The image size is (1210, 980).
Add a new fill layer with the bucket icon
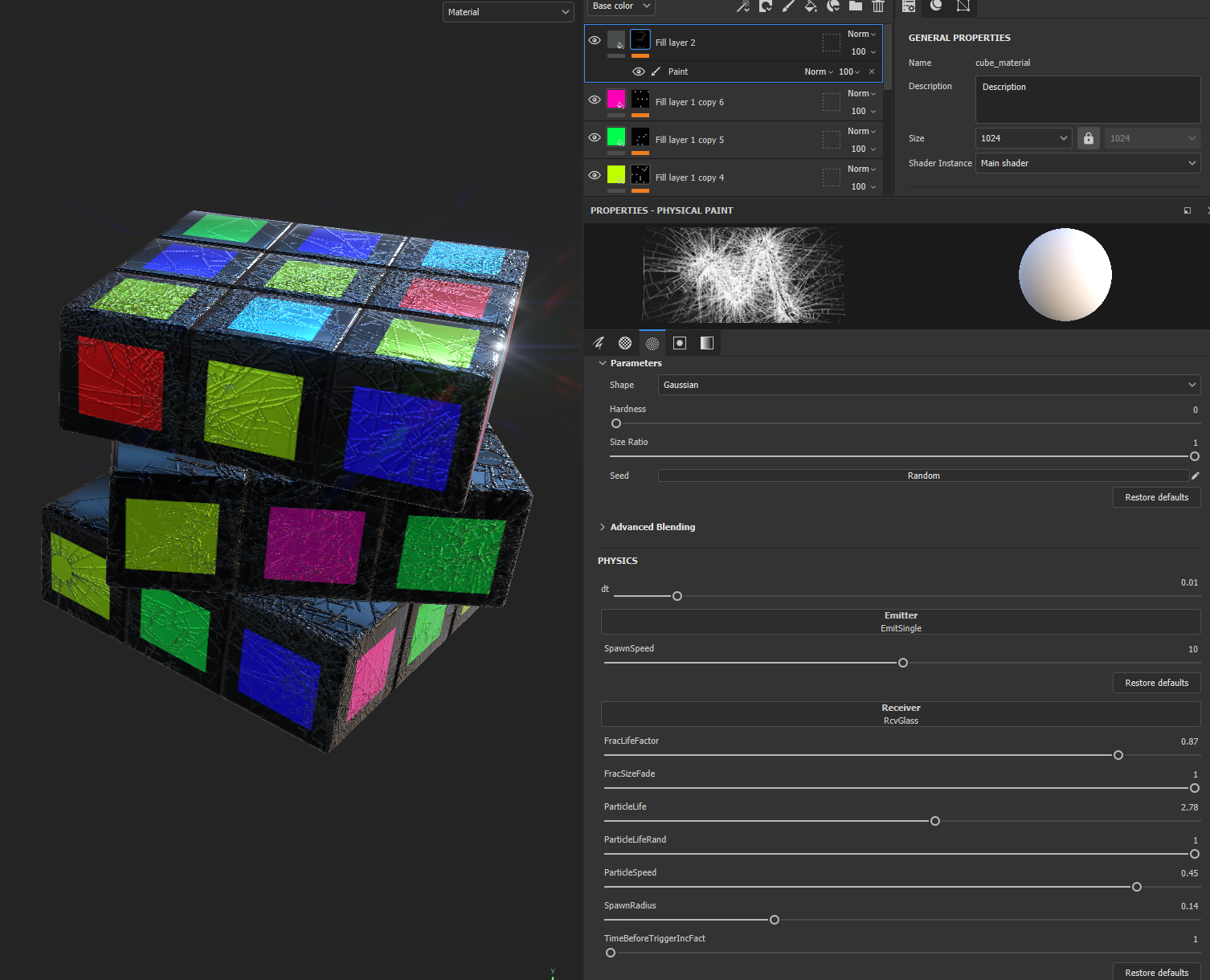811,6
